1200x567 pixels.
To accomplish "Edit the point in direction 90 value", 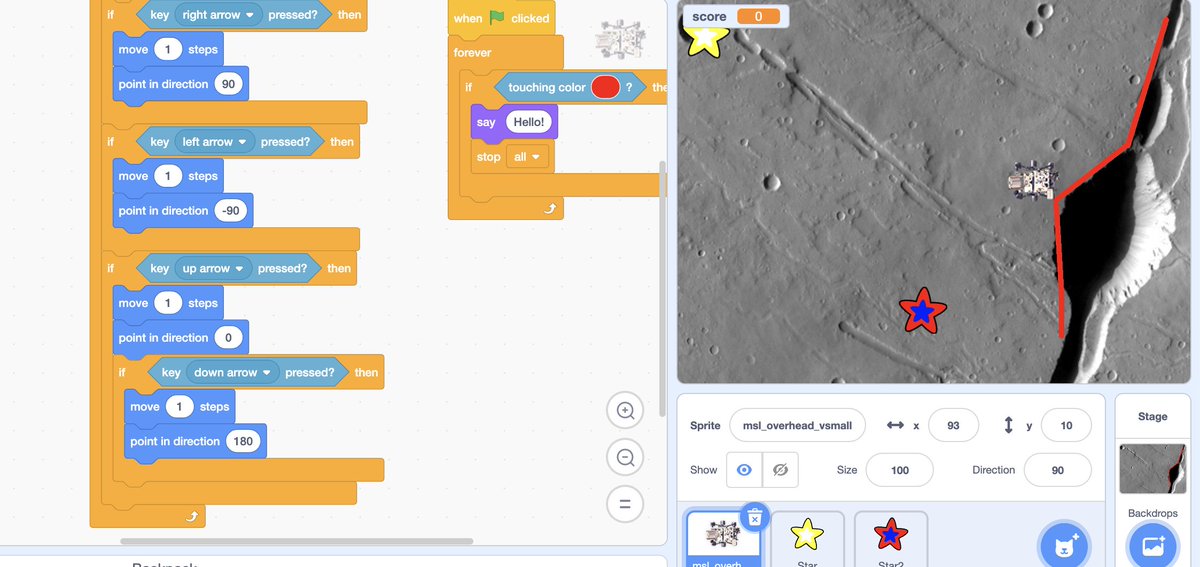I will tap(228, 84).
